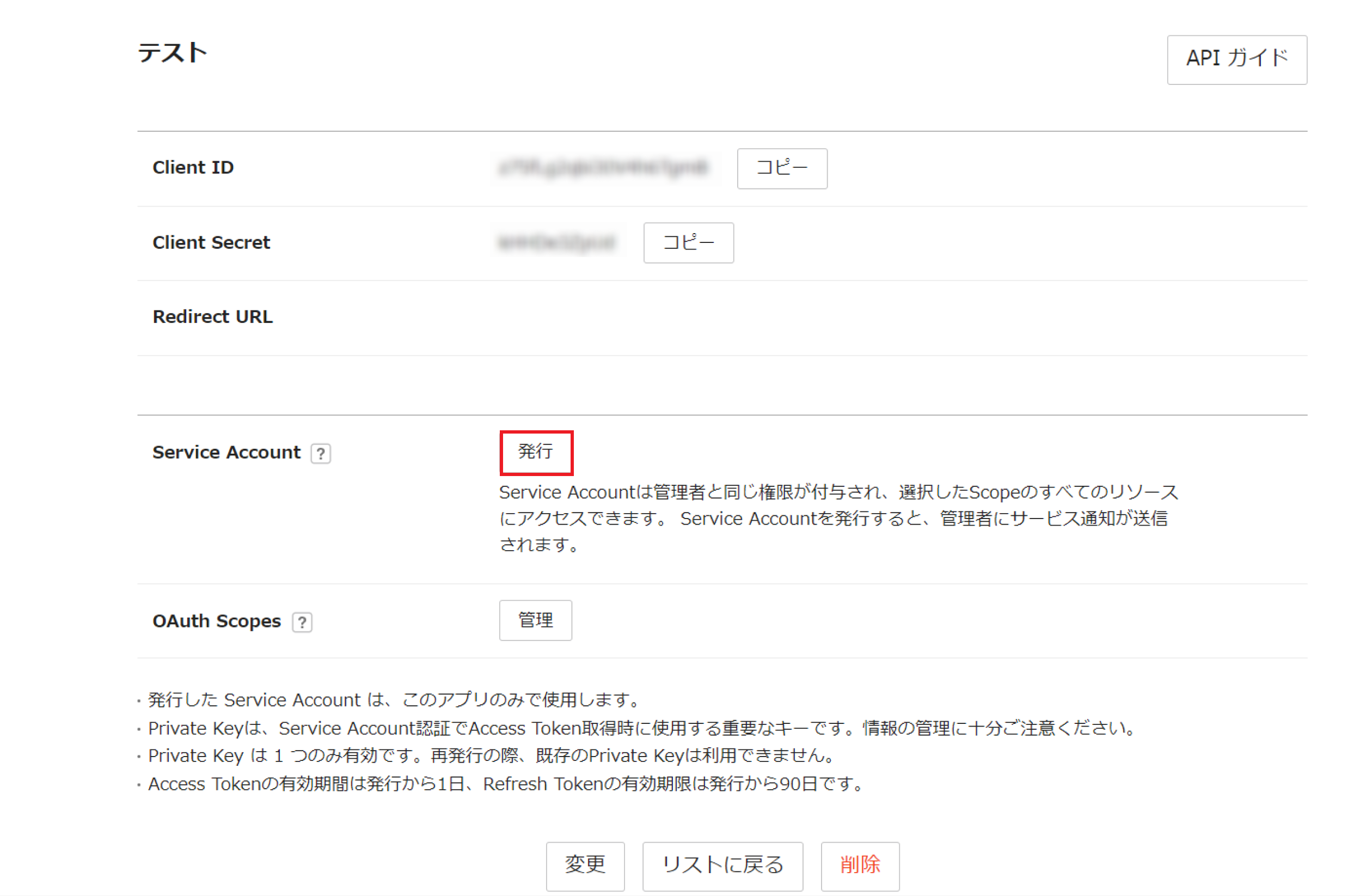1372x896 pixels.
Task: Click the Service Account description paragraph
Action: [x=838, y=518]
